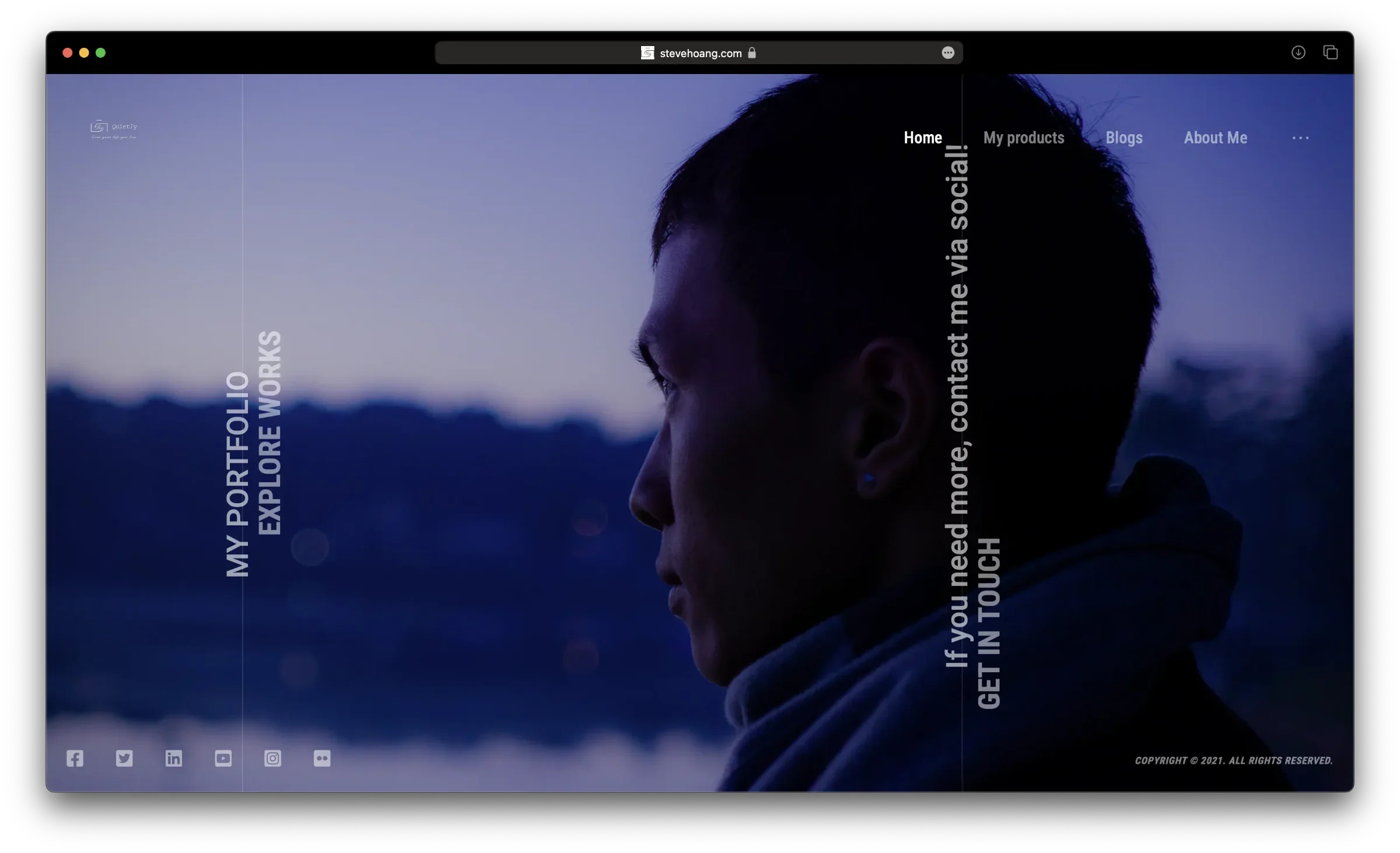Click the lock icon in address bar
Image resolution: width=1400 pixels, height=853 pixels.
click(x=752, y=53)
